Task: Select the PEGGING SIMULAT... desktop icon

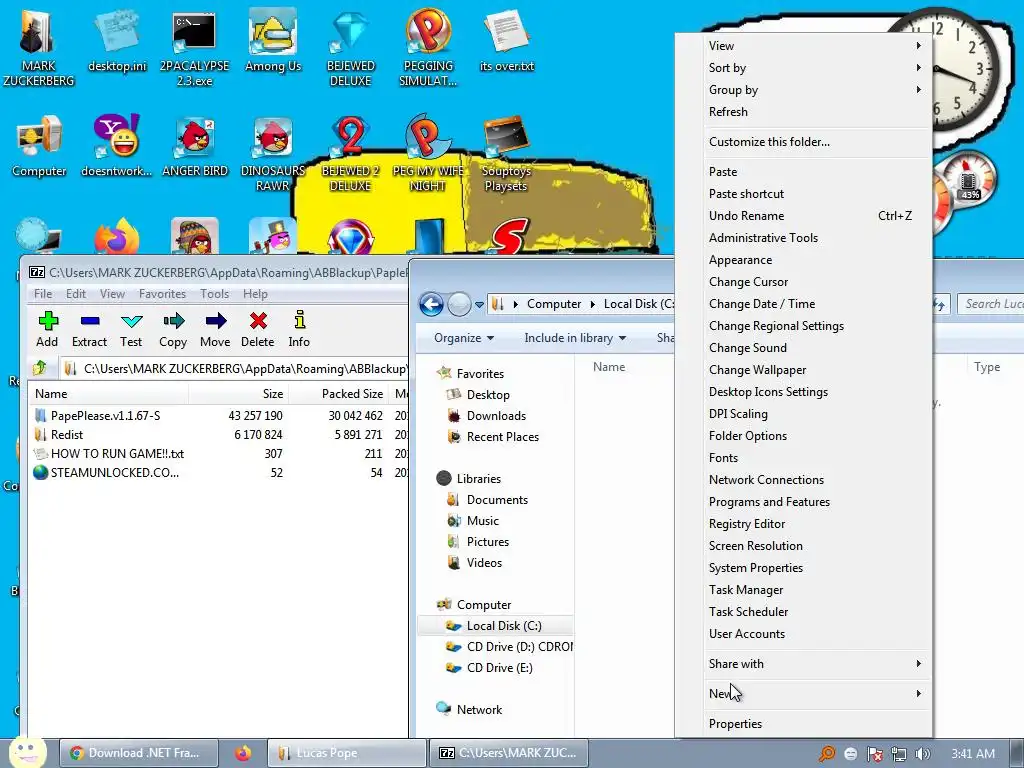Action: 428,48
